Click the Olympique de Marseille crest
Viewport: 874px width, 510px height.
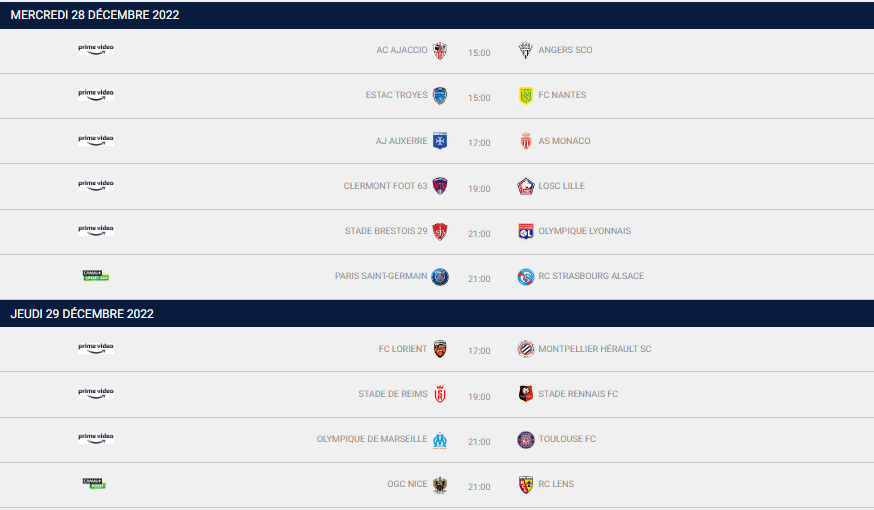tap(440, 440)
